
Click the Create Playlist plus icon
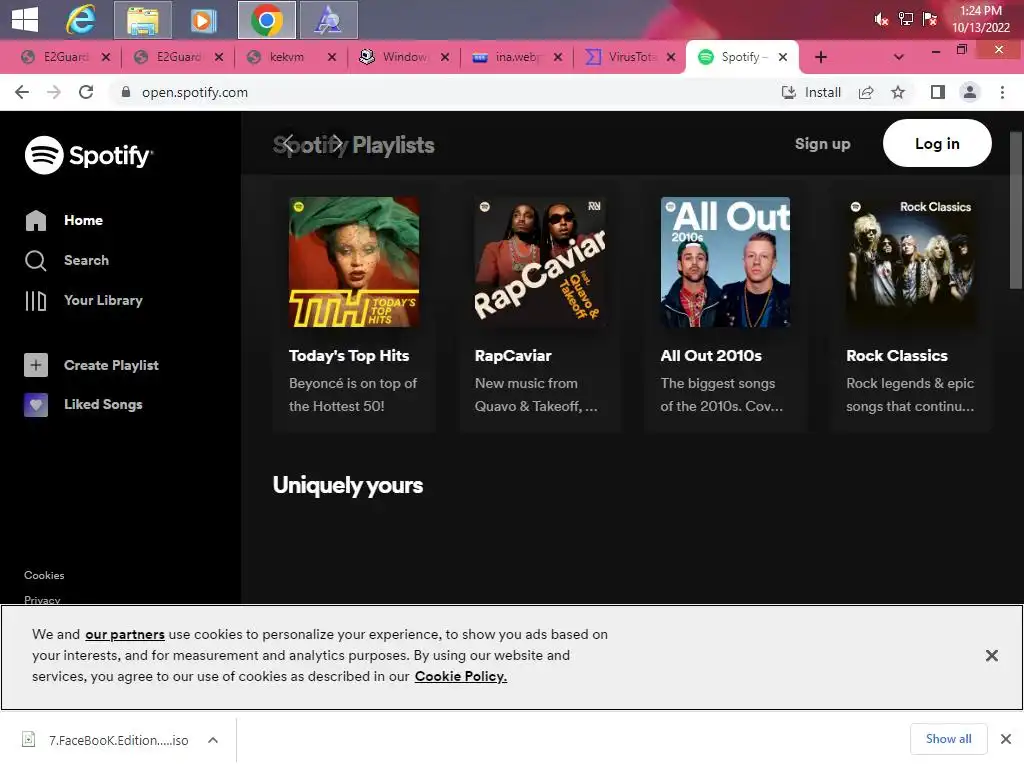[36, 365]
